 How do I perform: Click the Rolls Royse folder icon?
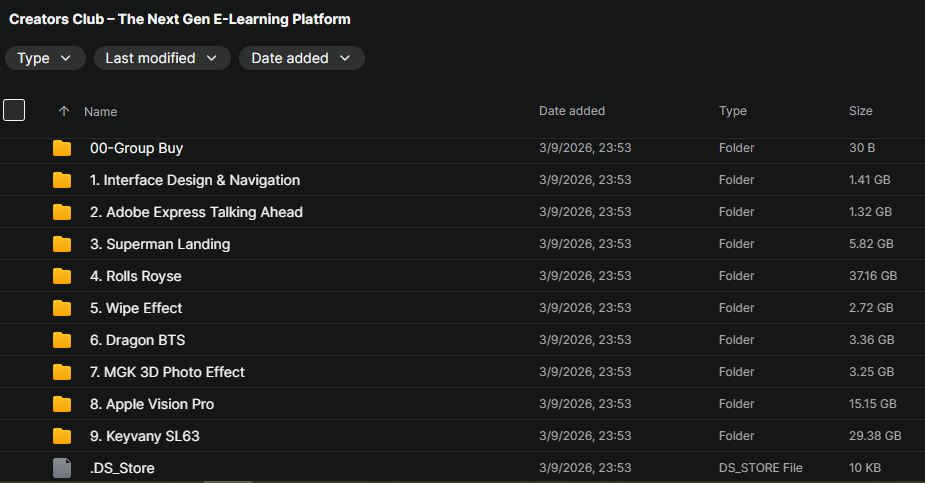pos(62,276)
